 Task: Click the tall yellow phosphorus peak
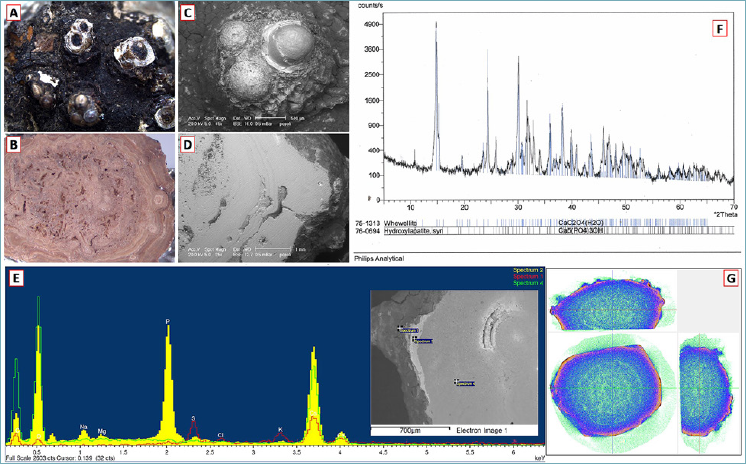[x=167, y=383]
